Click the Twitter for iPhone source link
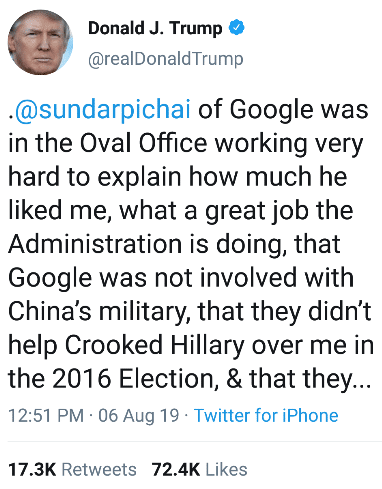Viewport: 382px width, 489px height. tap(266, 415)
